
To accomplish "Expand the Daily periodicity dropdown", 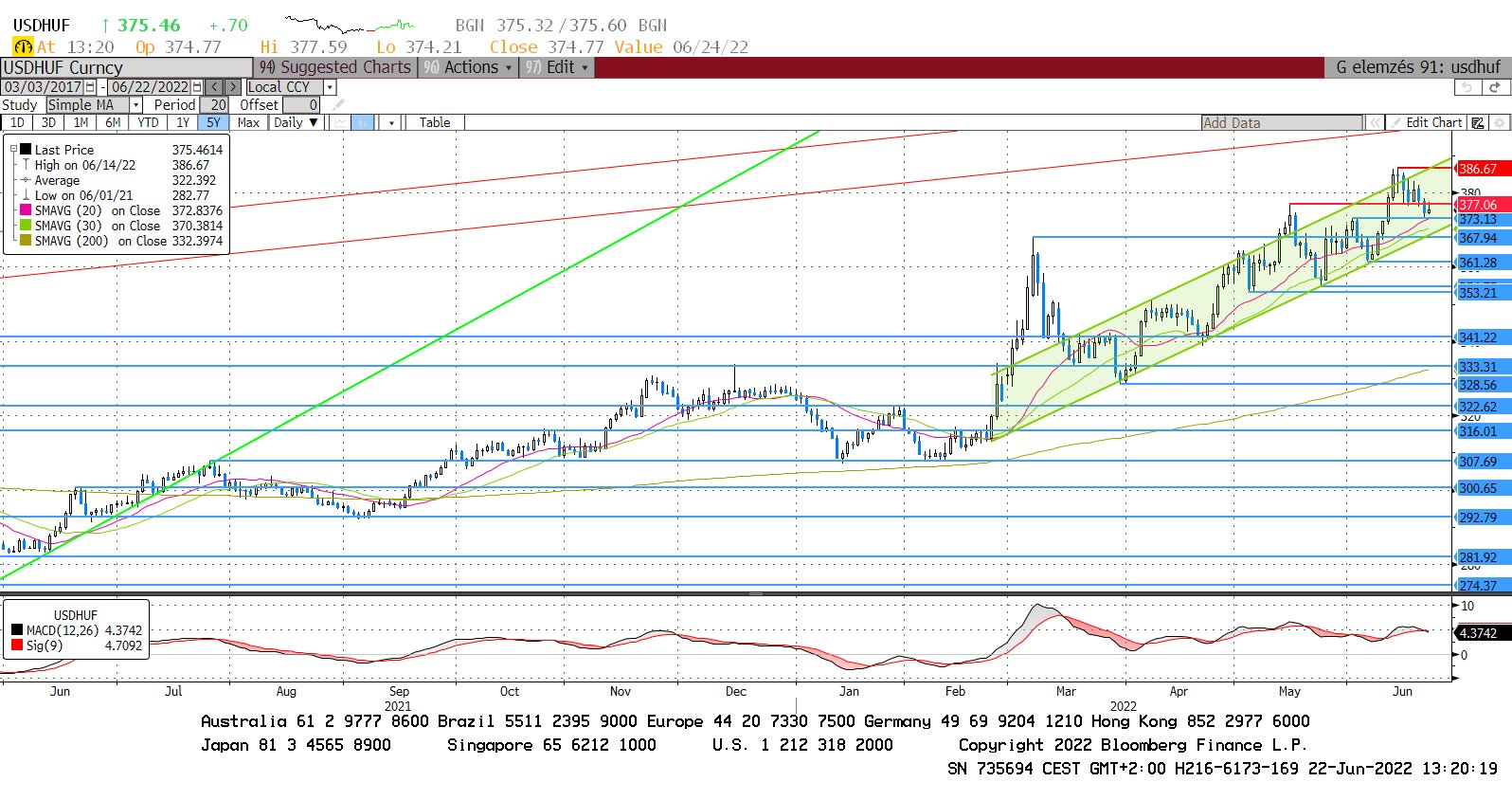I will 296,123.
